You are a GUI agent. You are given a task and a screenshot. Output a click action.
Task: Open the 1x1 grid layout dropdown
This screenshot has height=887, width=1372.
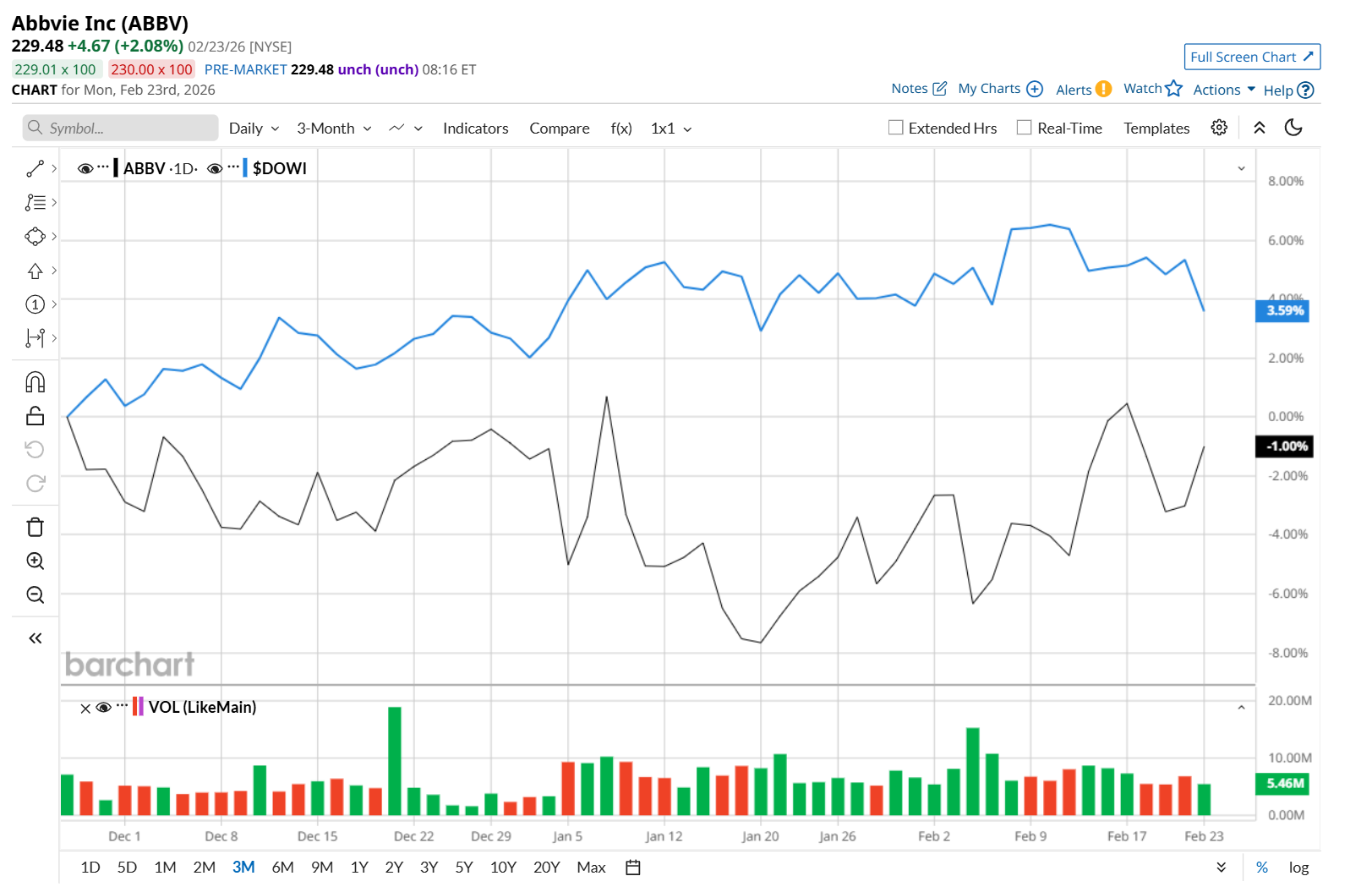coord(671,129)
